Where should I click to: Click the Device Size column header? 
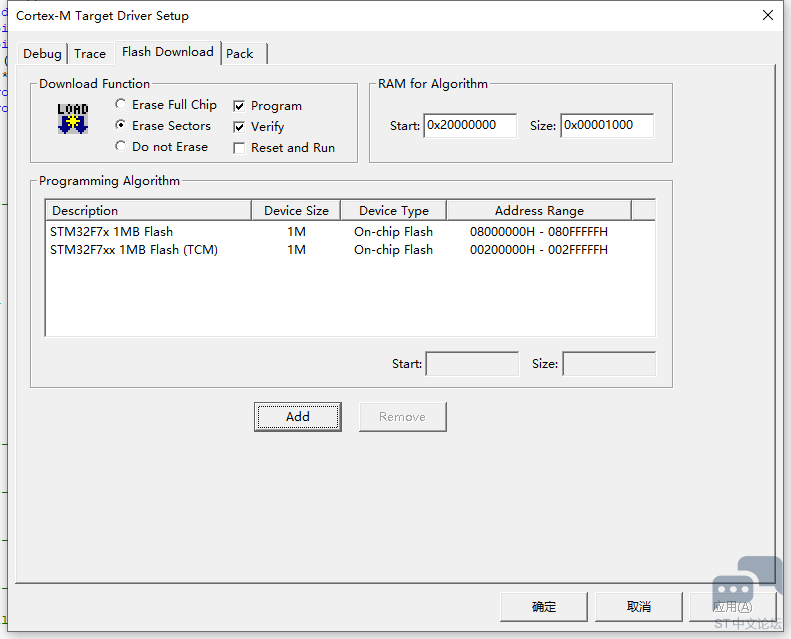click(296, 210)
